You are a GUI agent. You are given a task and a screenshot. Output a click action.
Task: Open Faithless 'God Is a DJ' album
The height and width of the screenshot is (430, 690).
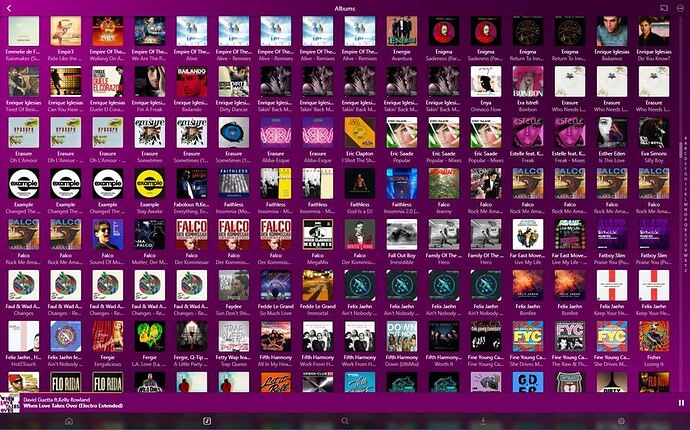pyautogui.click(x=360, y=184)
